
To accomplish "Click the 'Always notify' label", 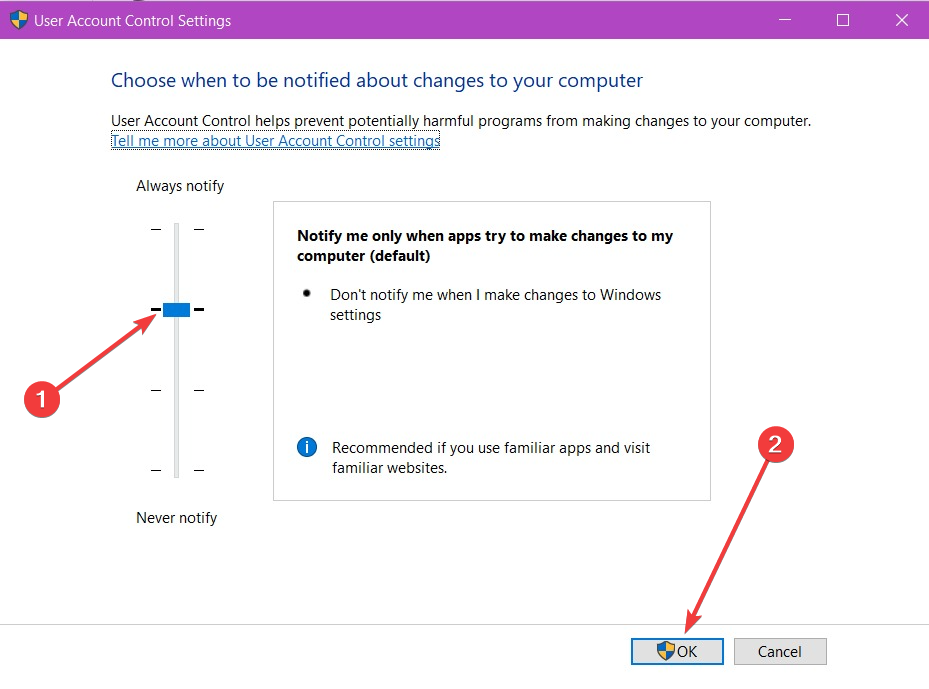I will coord(180,186).
